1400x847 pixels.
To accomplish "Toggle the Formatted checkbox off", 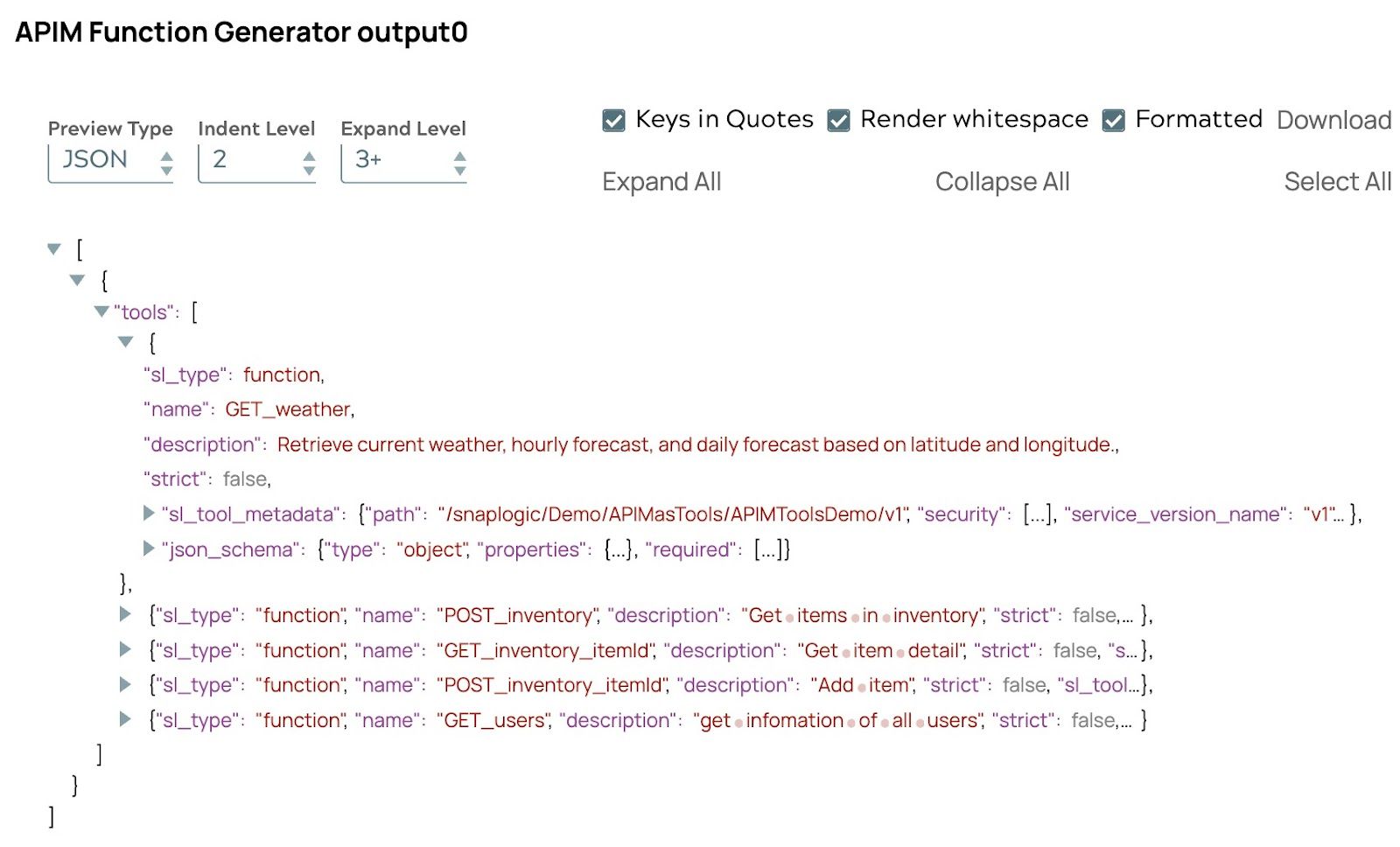I will click(x=1114, y=120).
